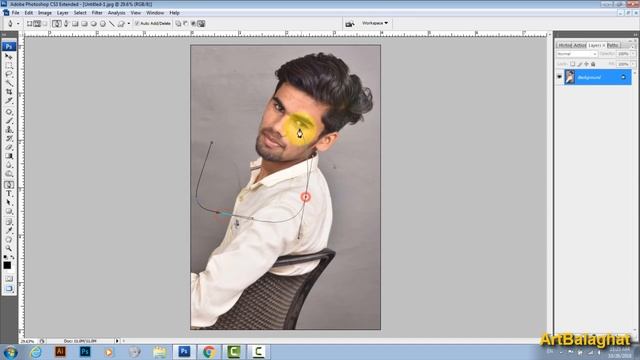
Task: Open the geometry options arrow next to Custom Shape
Action: [129, 24]
